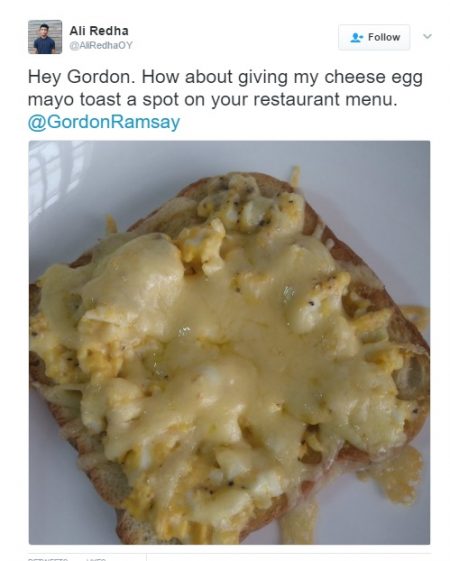This screenshot has height=561, width=450.
Task: Open the @GordonRamsay mention
Action: [x=104, y=122]
